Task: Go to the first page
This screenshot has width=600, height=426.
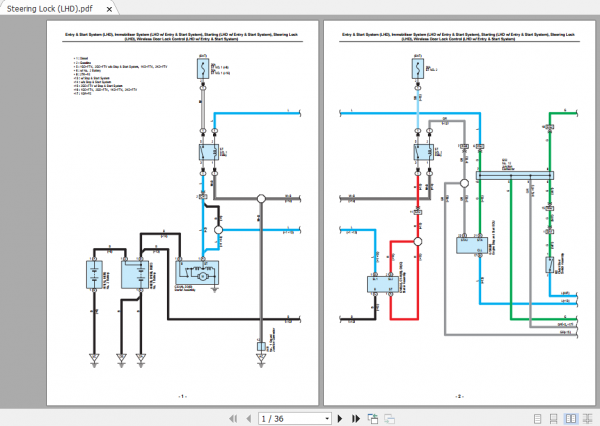Action: [233, 418]
